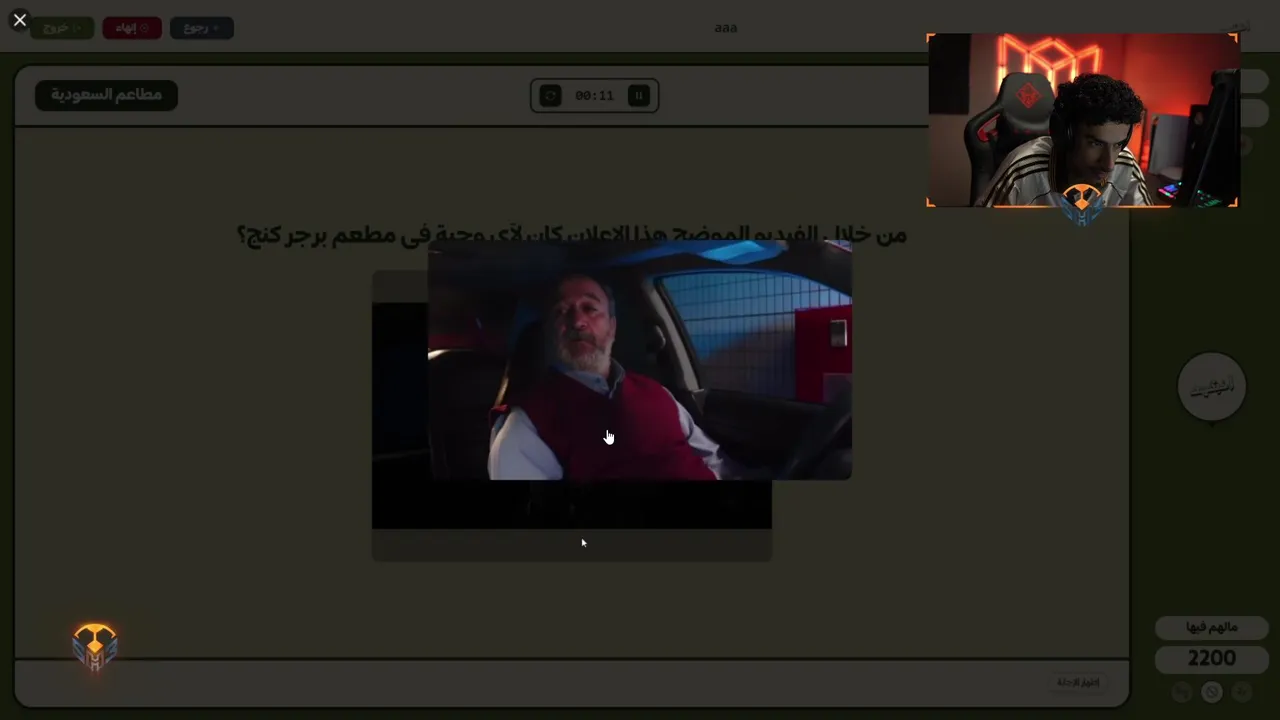This screenshot has height=720, width=1280.
Task: Click the خروج exit button
Action: point(62,28)
